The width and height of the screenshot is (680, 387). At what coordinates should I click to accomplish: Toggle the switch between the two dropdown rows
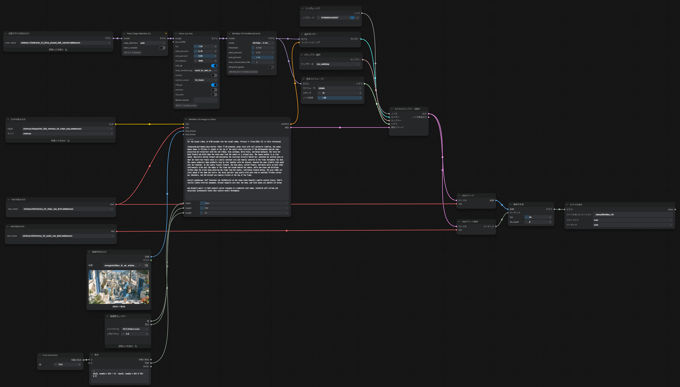click(x=214, y=75)
